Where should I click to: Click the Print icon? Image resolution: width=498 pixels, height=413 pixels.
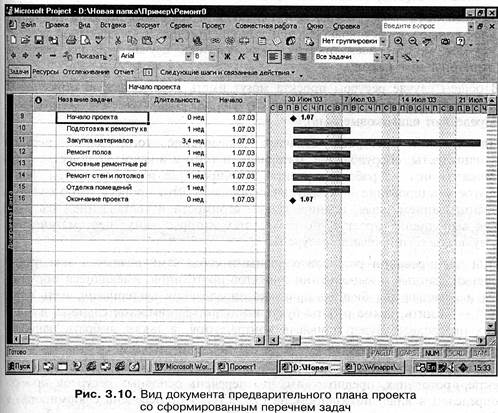pos(71,41)
